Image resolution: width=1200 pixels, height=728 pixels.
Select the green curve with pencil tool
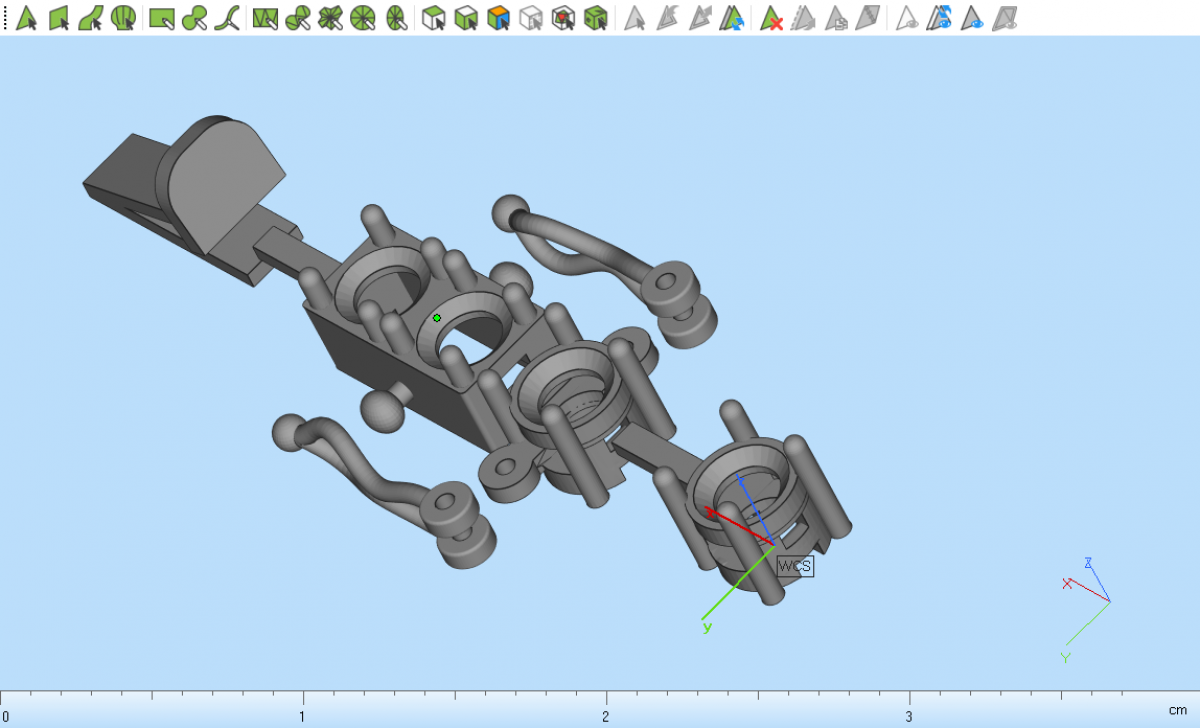click(227, 18)
